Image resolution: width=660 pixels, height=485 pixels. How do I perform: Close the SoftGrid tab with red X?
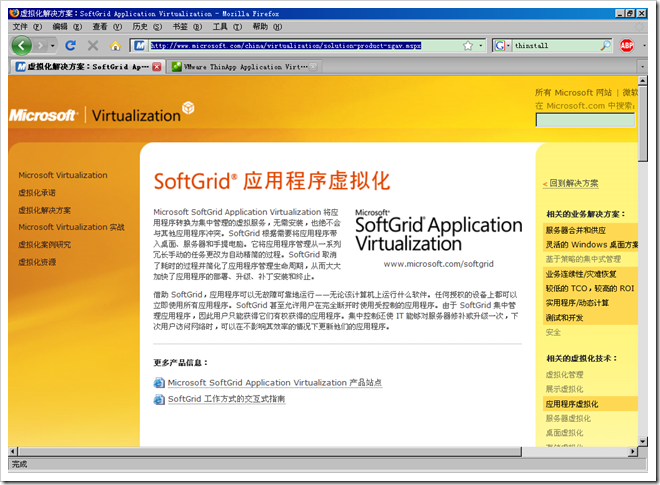tap(157, 67)
